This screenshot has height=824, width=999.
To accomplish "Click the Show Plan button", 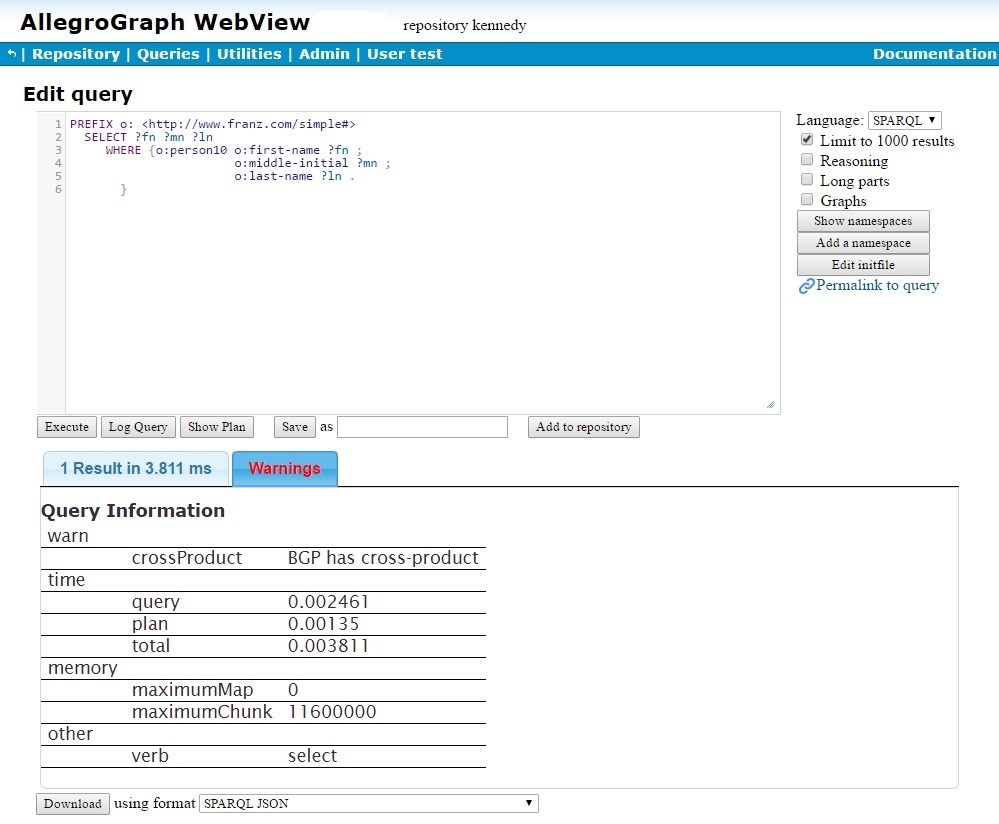I will point(217,427).
